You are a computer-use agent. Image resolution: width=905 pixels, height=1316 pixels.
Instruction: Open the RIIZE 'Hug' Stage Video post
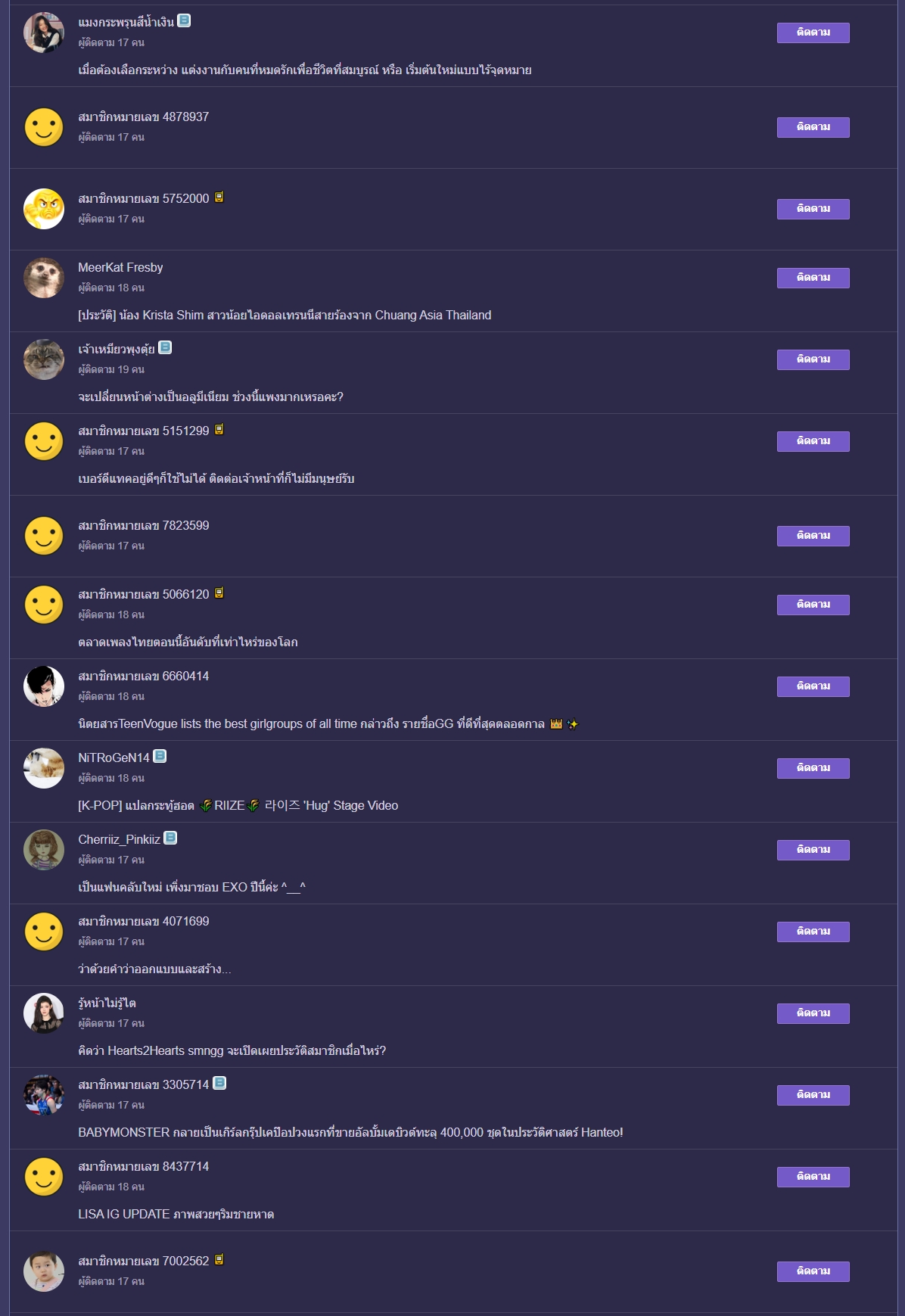(238, 805)
